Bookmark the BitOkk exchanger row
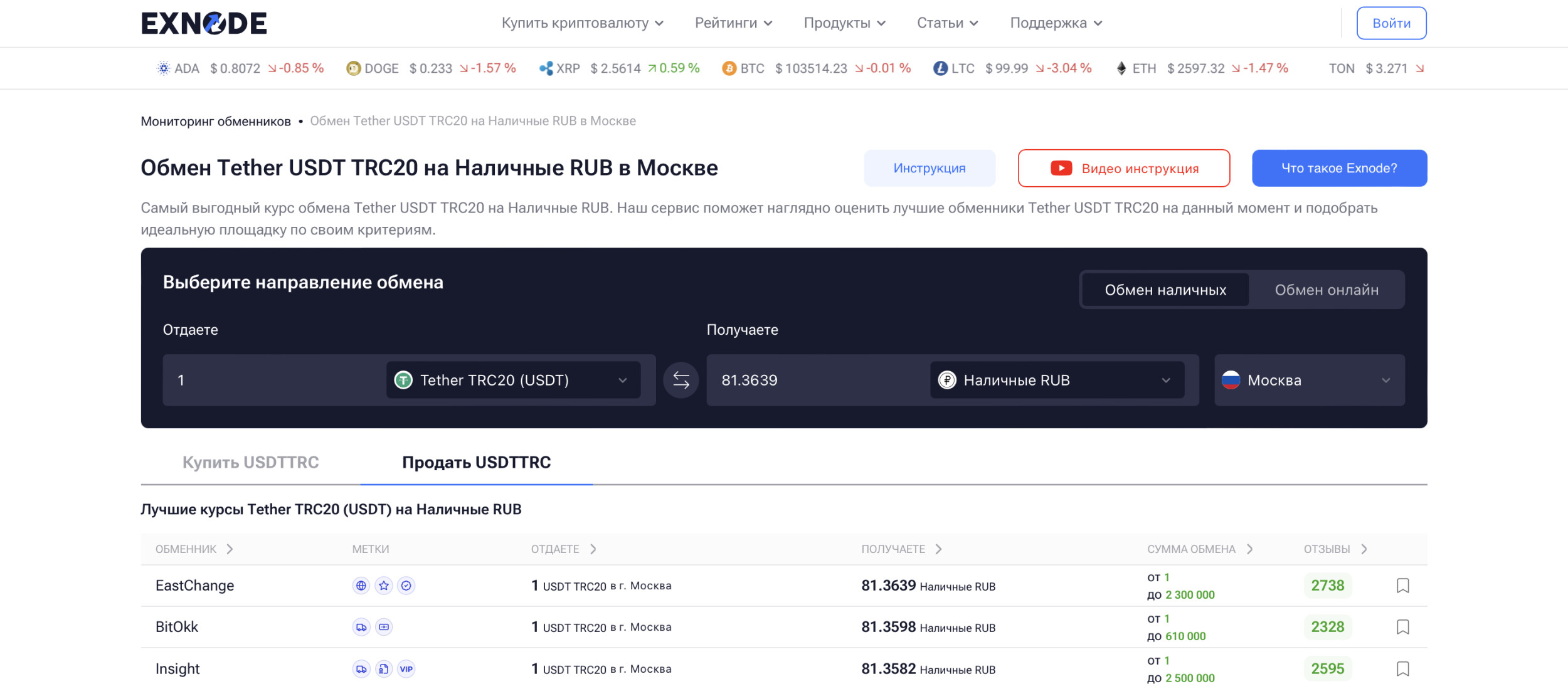 point(1403,627)
